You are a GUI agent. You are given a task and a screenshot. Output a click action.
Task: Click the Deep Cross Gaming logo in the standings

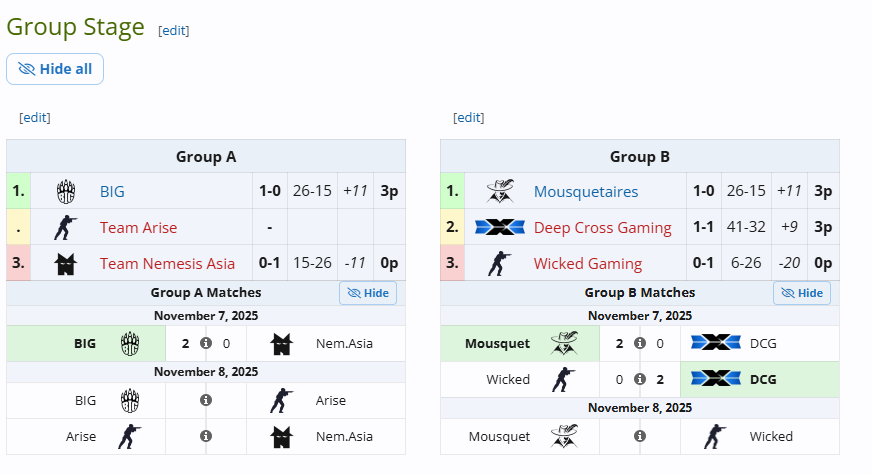tap(500, 227)
